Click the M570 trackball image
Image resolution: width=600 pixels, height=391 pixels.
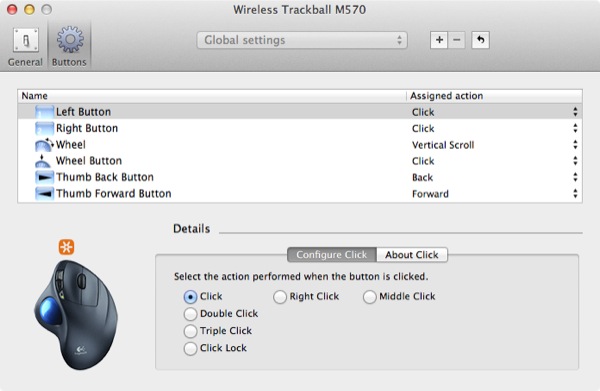tap(76, 315)
